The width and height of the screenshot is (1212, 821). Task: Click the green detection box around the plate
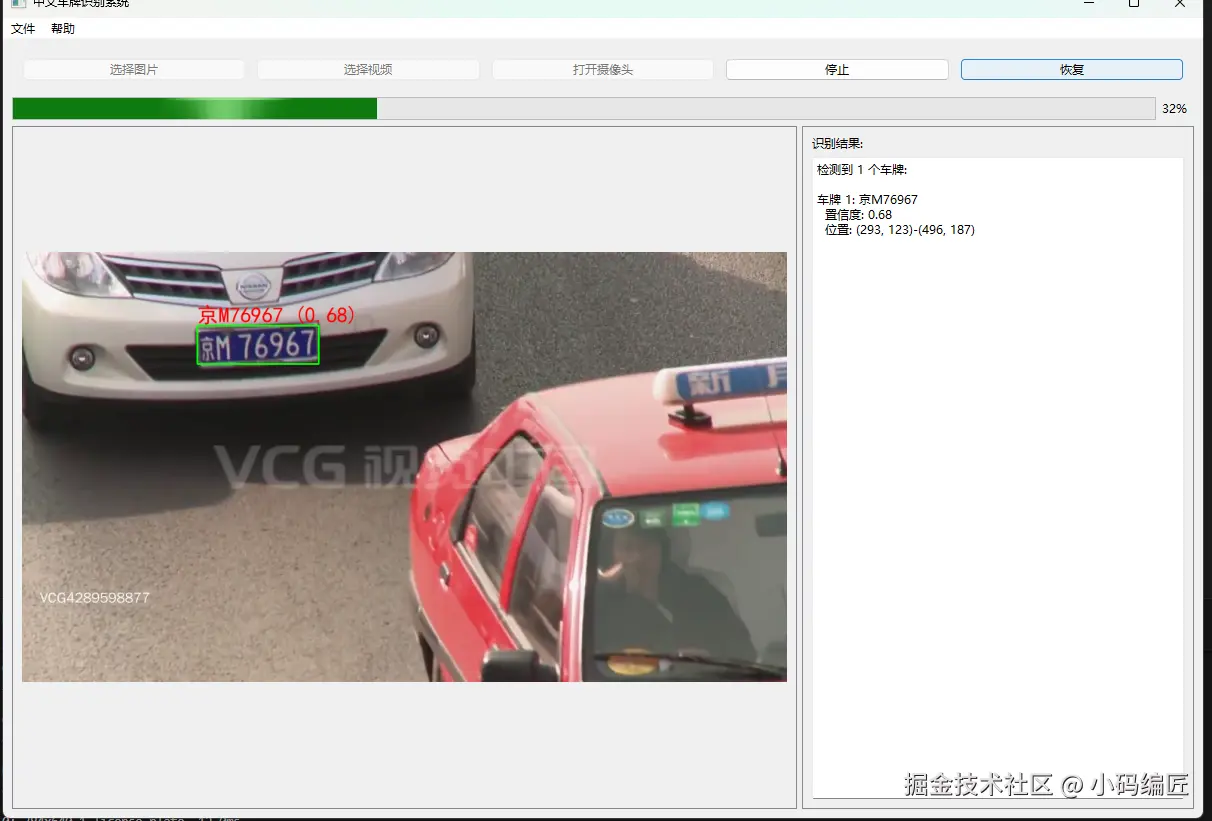[x=258, y=345]
